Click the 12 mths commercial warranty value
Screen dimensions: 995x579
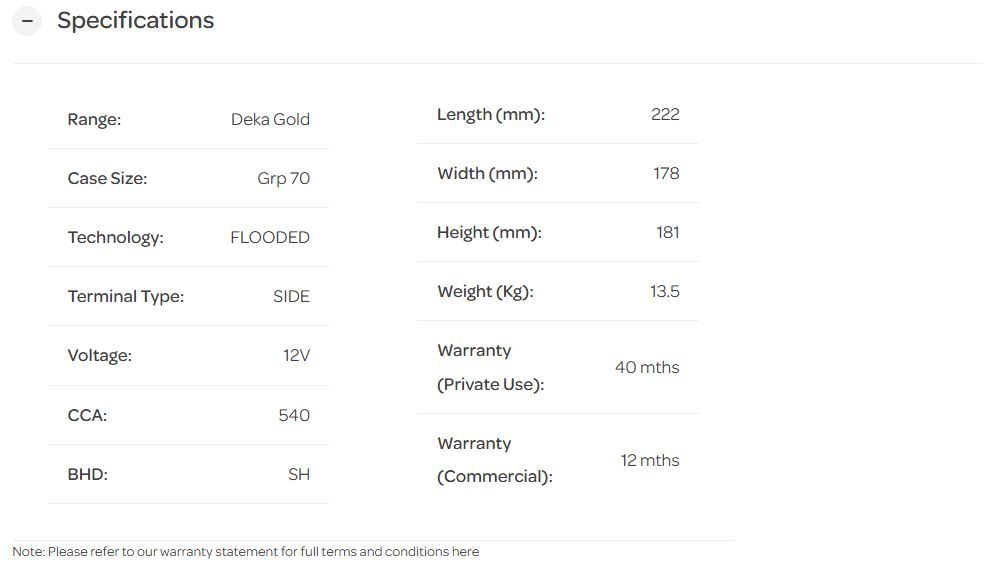pyautogui.click(x=650, y=460)
